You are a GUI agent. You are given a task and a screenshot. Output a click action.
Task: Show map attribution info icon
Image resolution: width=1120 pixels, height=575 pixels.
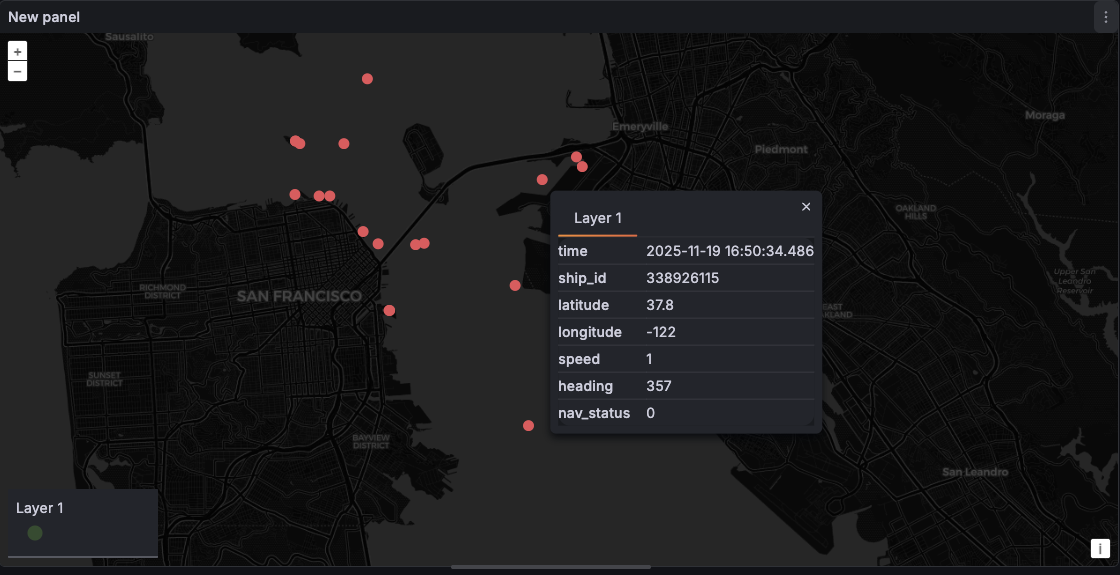coord(1100,548)
